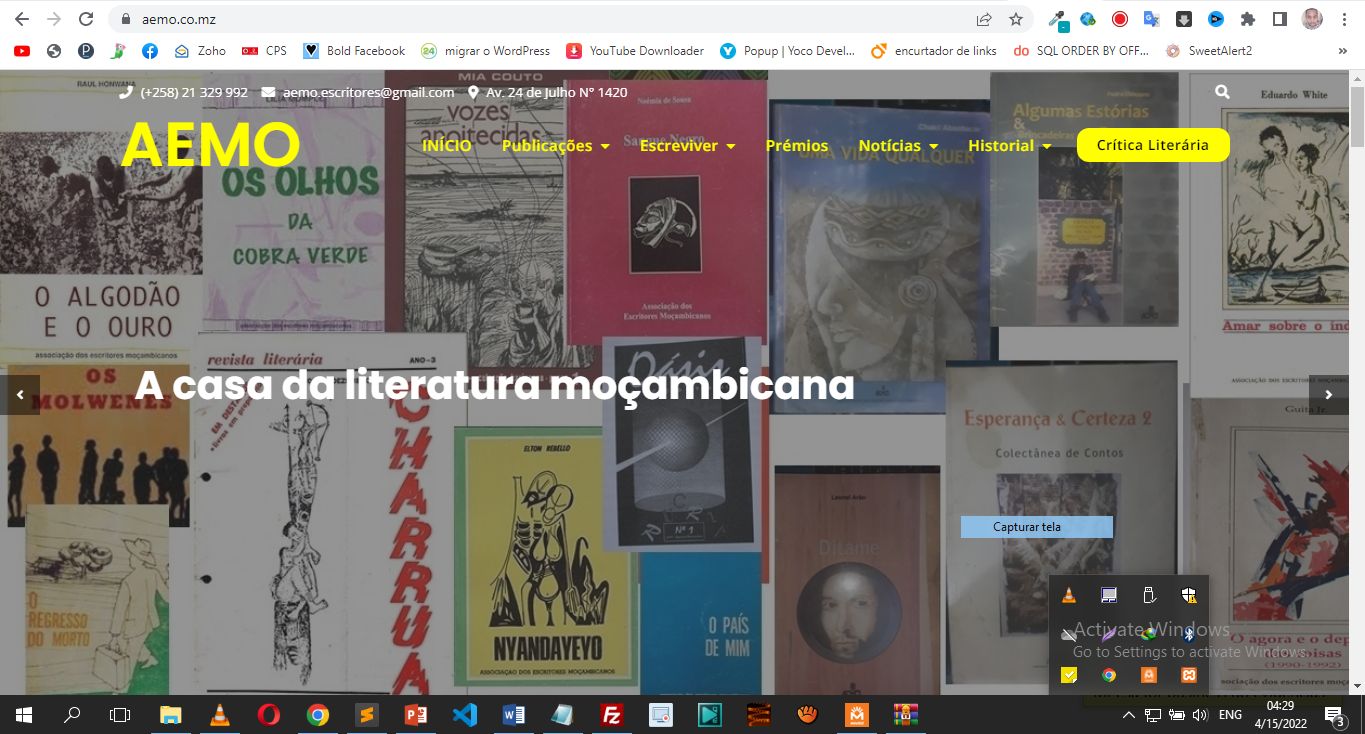
Task: Open the Google Translate extension
Action: tap(1152, 19)
